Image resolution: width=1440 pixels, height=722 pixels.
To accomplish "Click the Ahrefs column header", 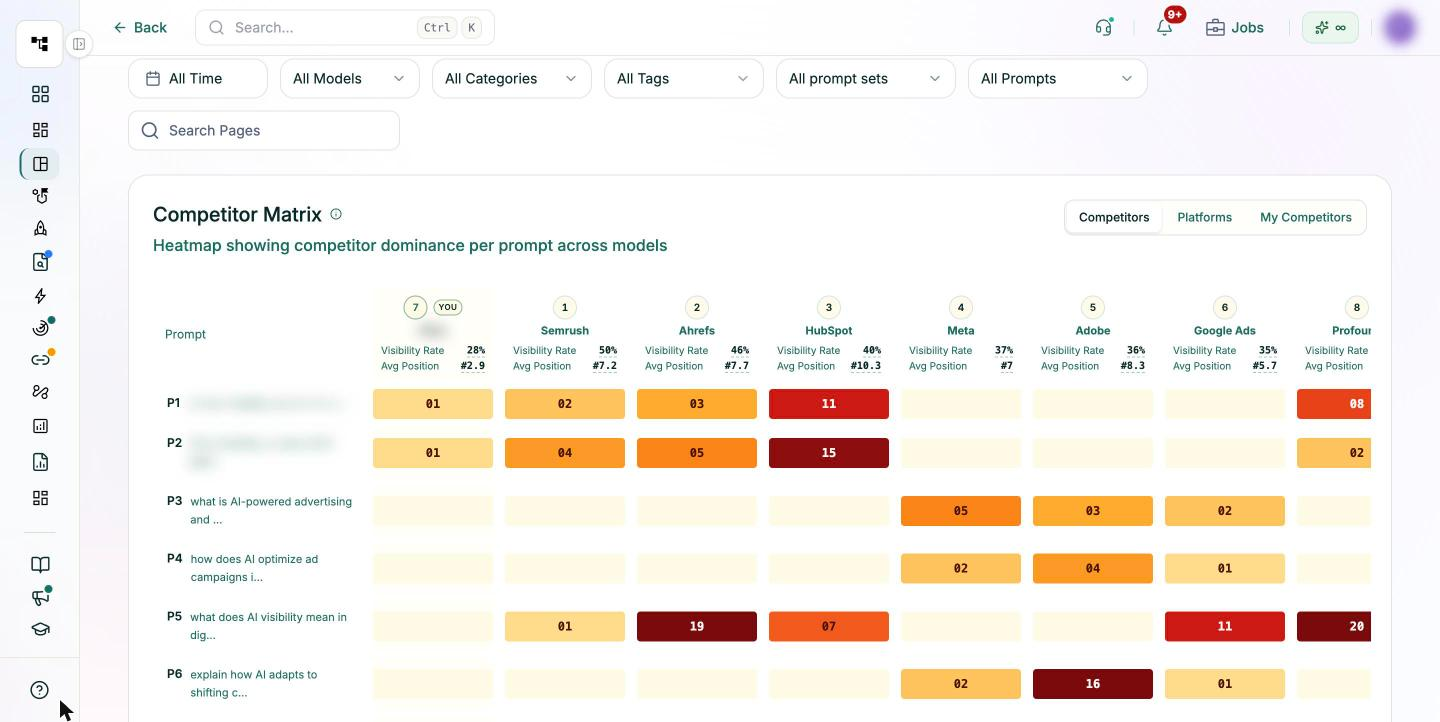I will click(697, 330).
